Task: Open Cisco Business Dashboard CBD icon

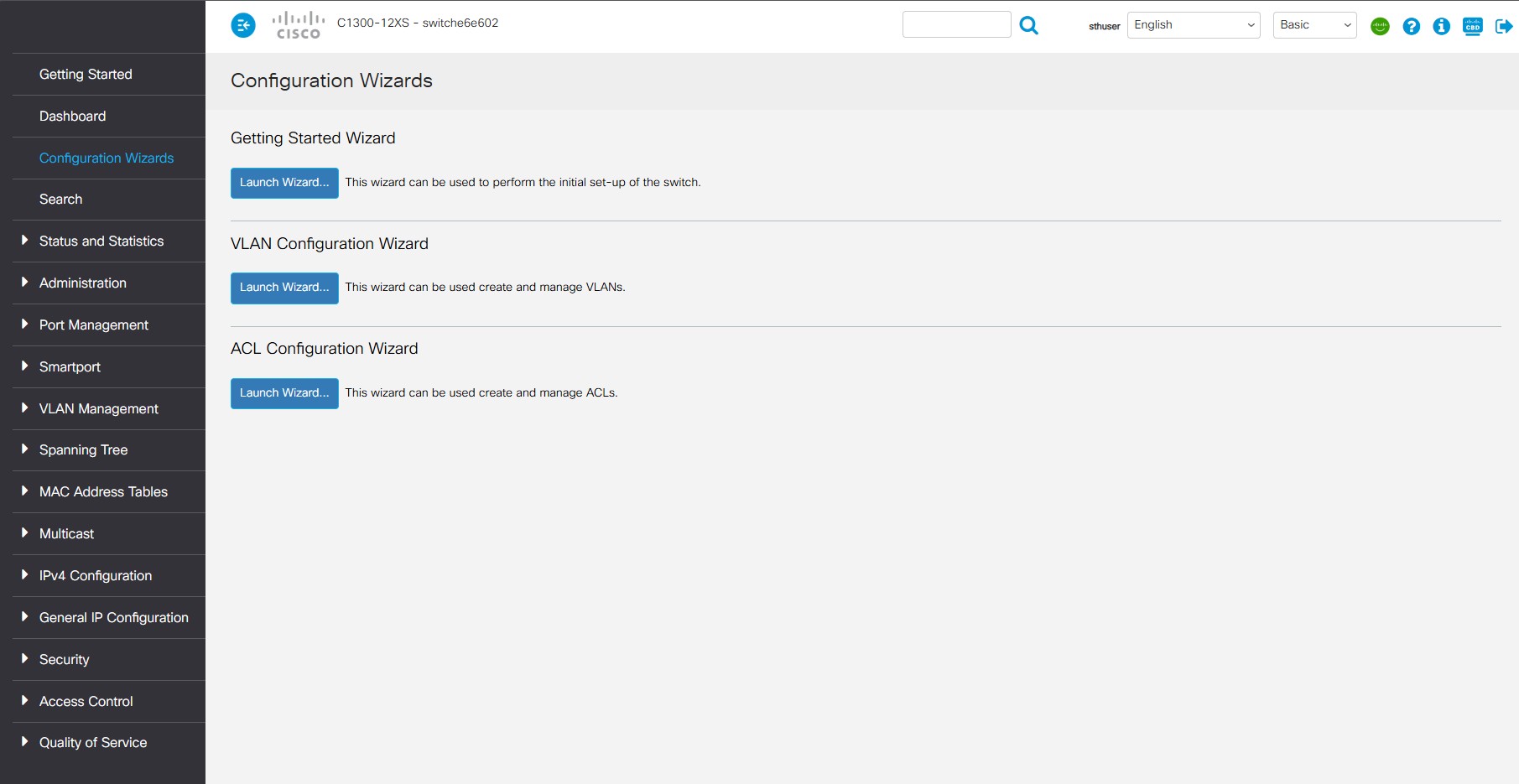Action: click(x=1472, y=26)
